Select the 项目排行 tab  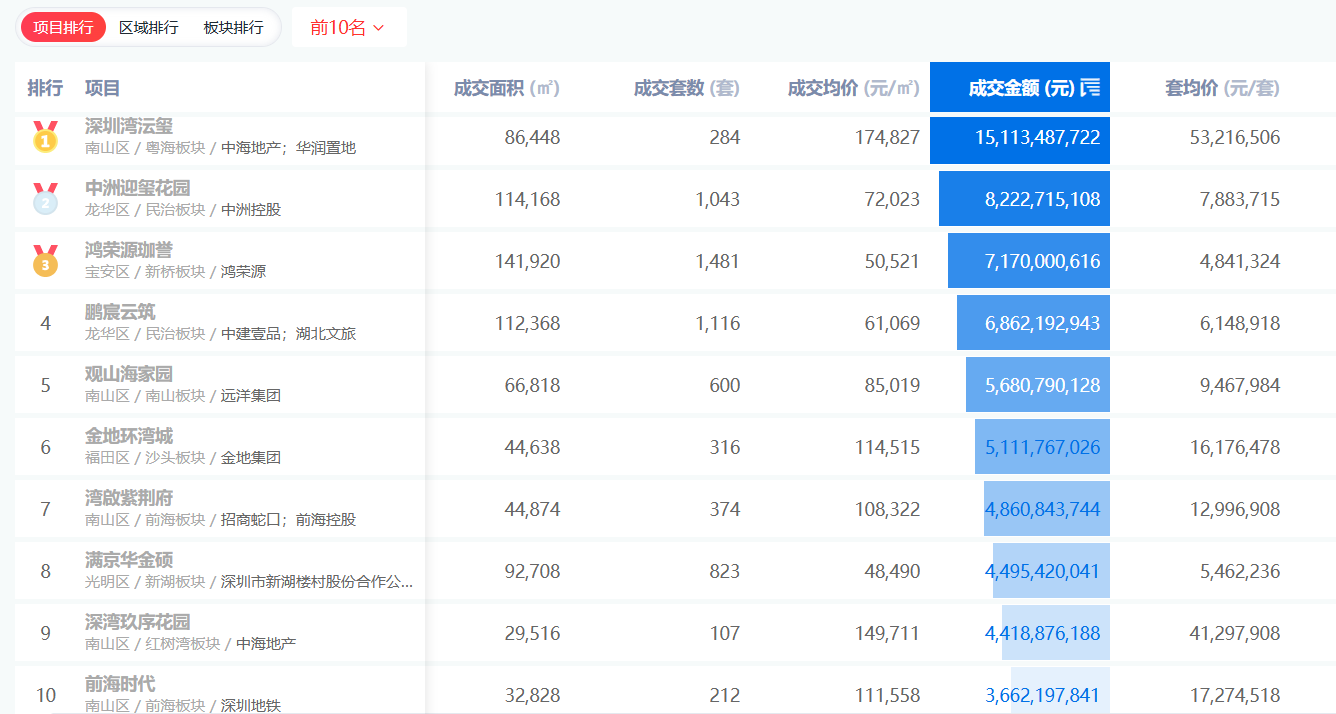(63, 27)
